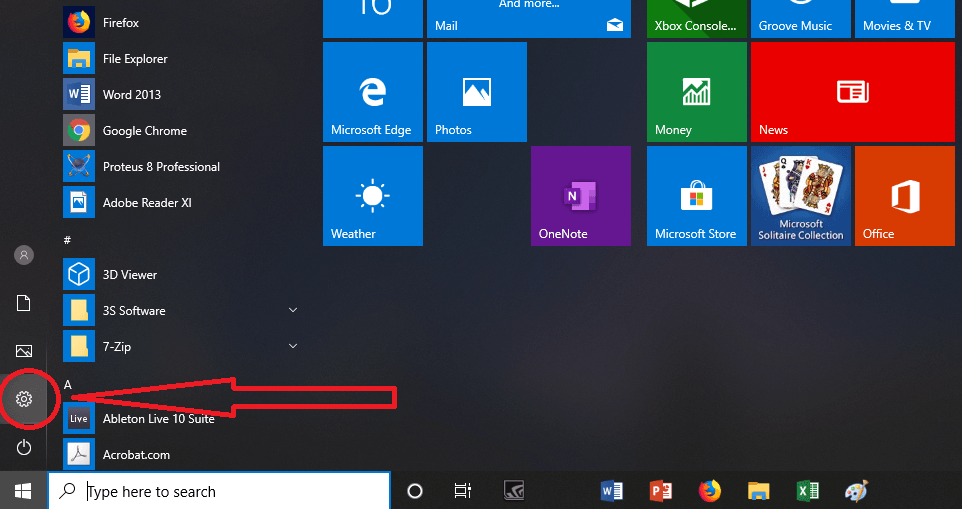The image size is (962, 509).
Task: Open the Photos tile
Action: (477, 92)
